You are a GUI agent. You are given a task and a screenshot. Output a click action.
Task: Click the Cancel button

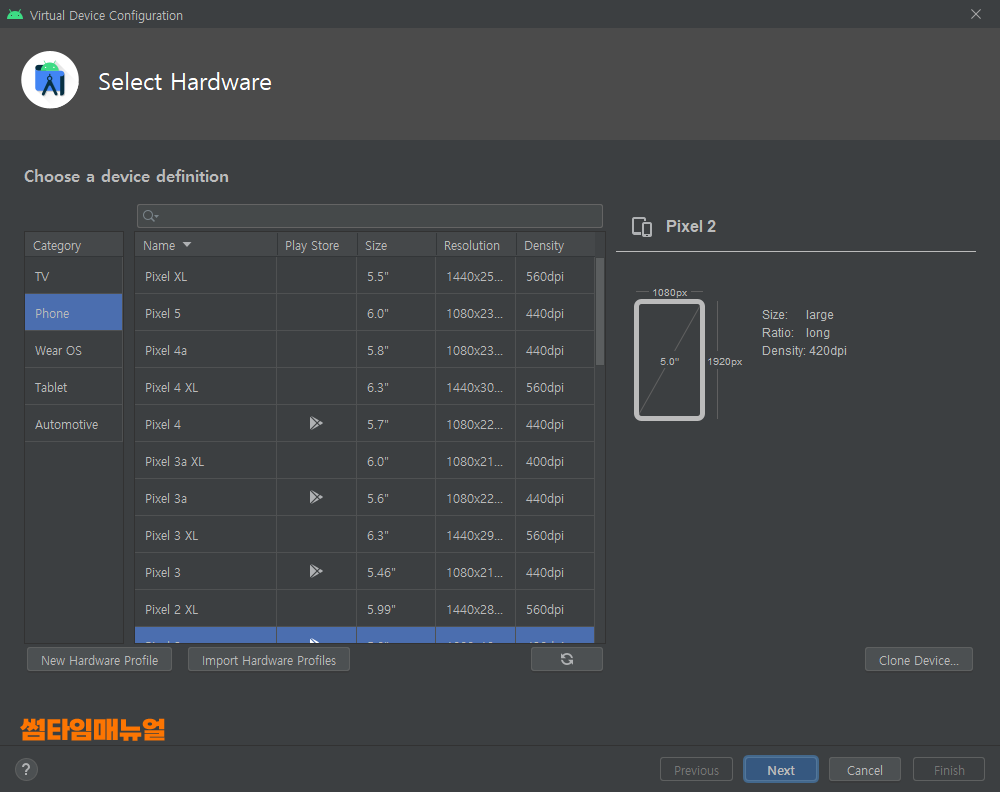[865, 770]
